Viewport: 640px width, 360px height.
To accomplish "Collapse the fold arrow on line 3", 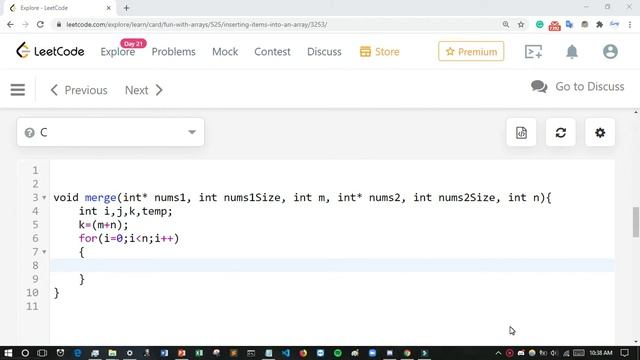I will click(44, 198).
